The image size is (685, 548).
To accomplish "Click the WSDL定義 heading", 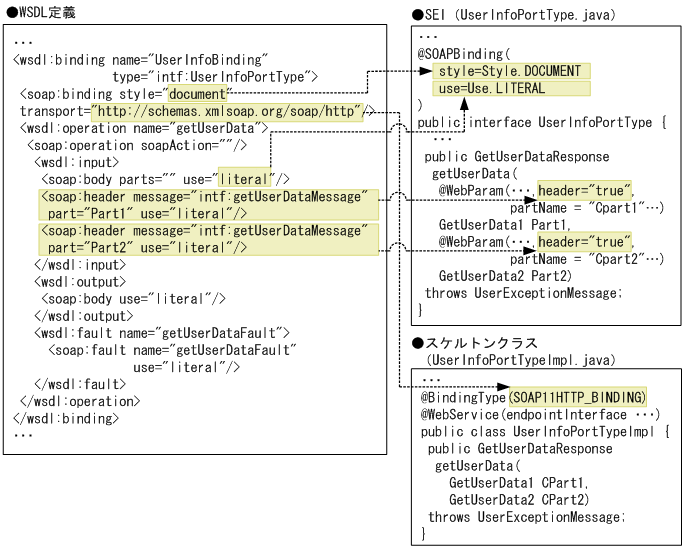I will (x=41, y=11).
